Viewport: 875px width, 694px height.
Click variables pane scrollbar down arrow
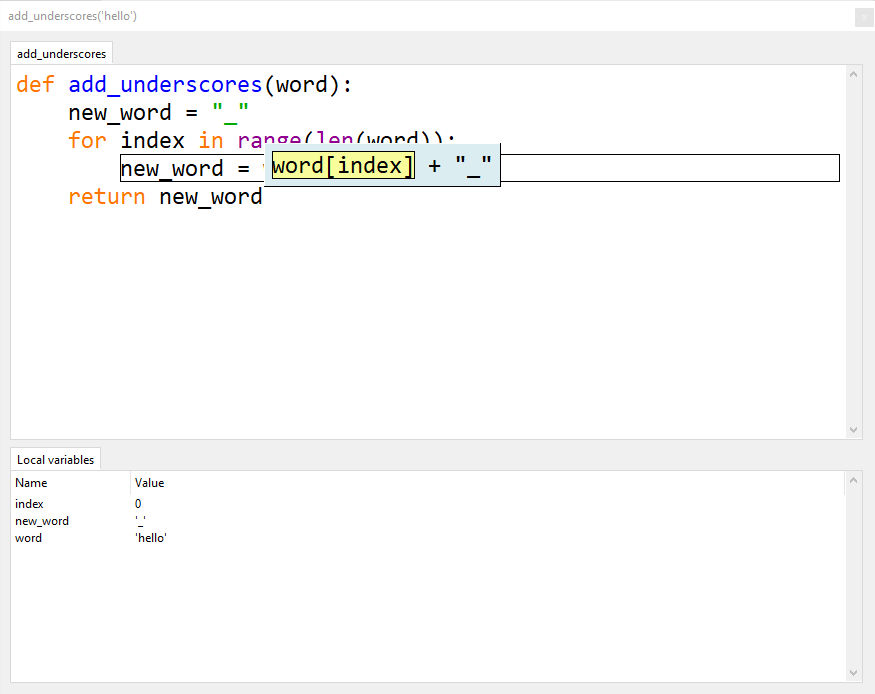(853, 673)
